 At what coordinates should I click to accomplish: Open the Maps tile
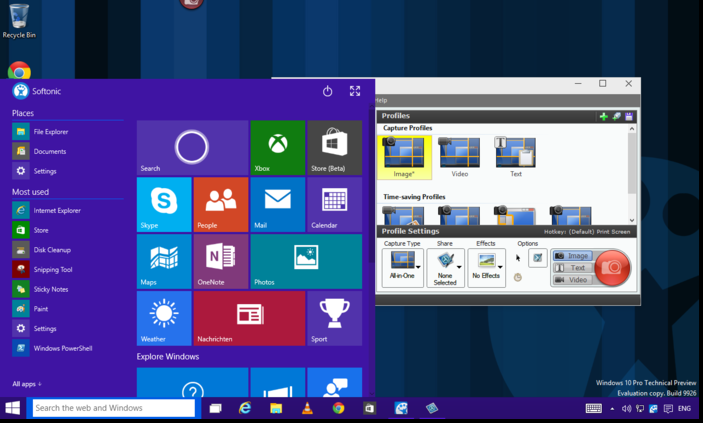click(164, 262)
